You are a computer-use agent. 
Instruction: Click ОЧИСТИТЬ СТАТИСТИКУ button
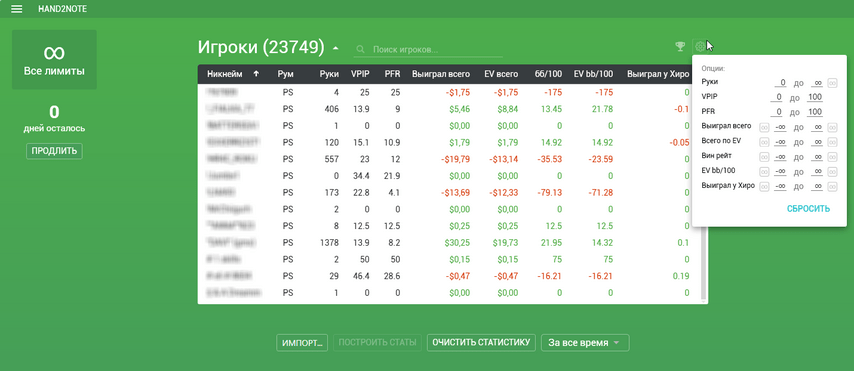481,343
